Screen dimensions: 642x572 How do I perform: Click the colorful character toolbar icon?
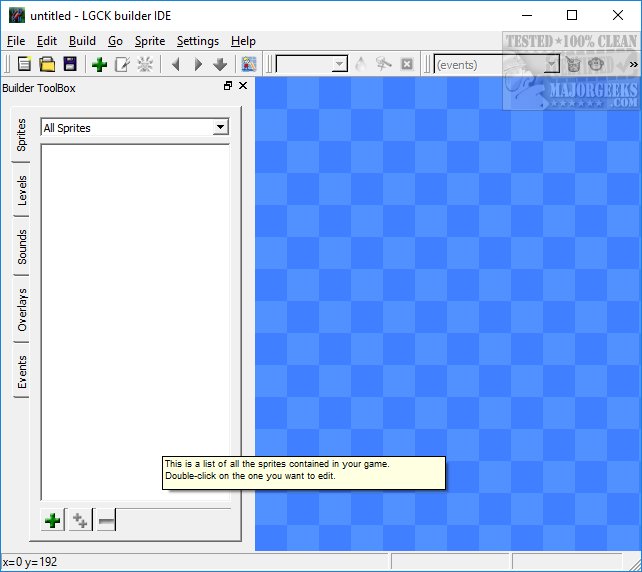click(x=249, y=64)
